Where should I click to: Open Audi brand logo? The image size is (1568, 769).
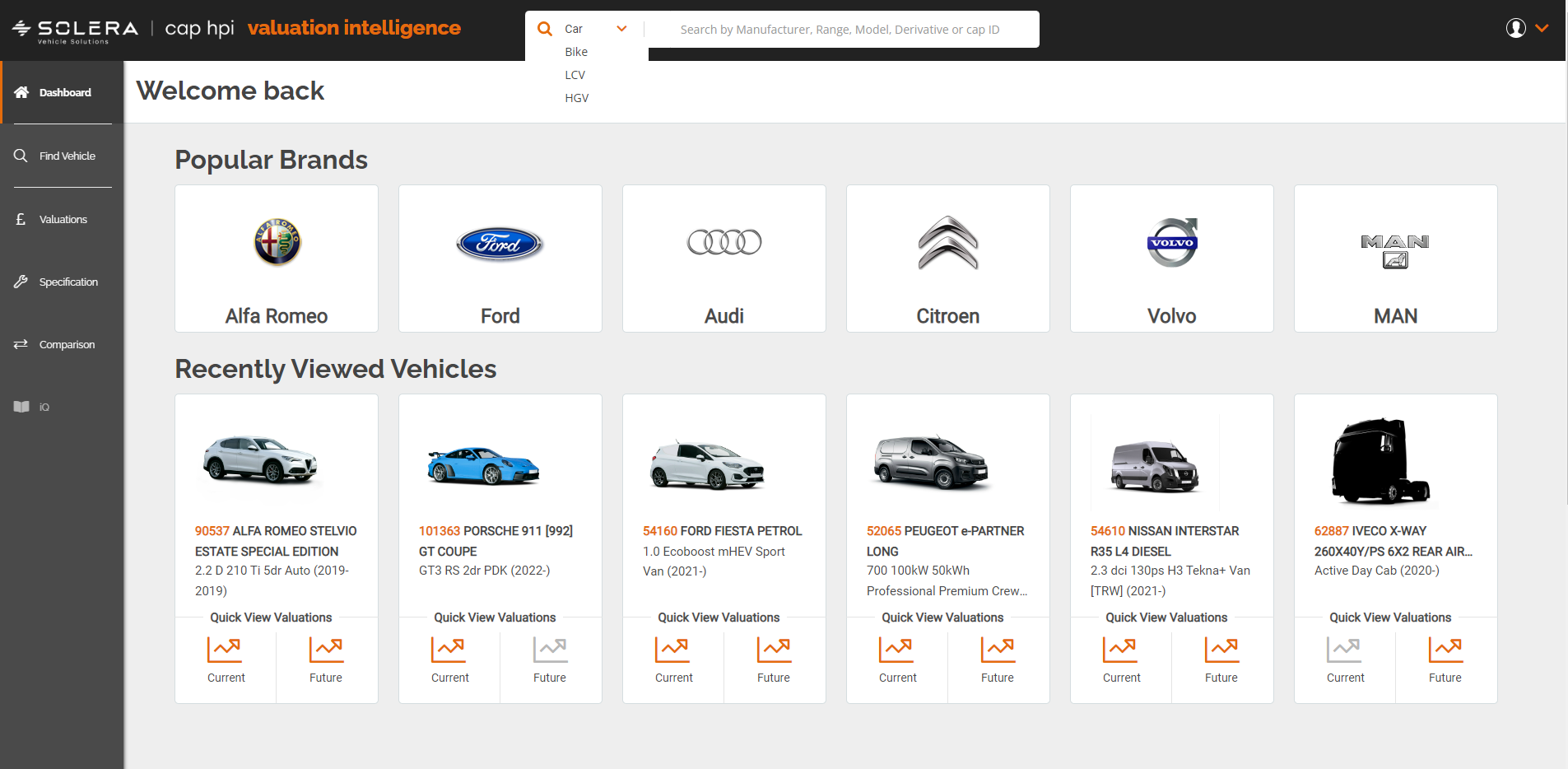(x=724, y=242)
